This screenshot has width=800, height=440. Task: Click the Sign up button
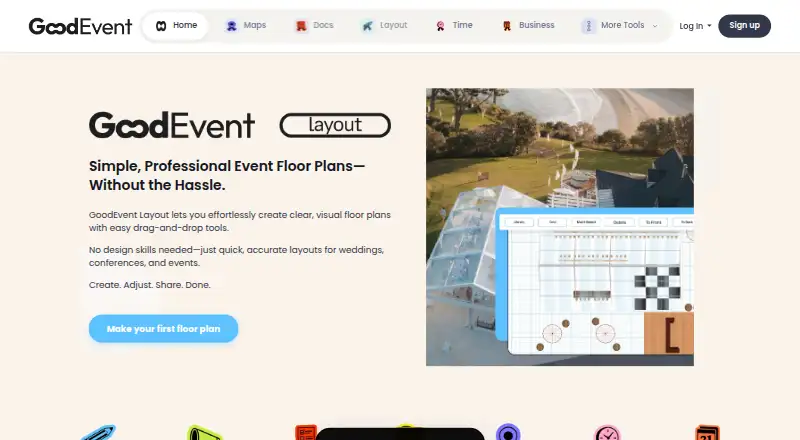(x=744, y=26)
